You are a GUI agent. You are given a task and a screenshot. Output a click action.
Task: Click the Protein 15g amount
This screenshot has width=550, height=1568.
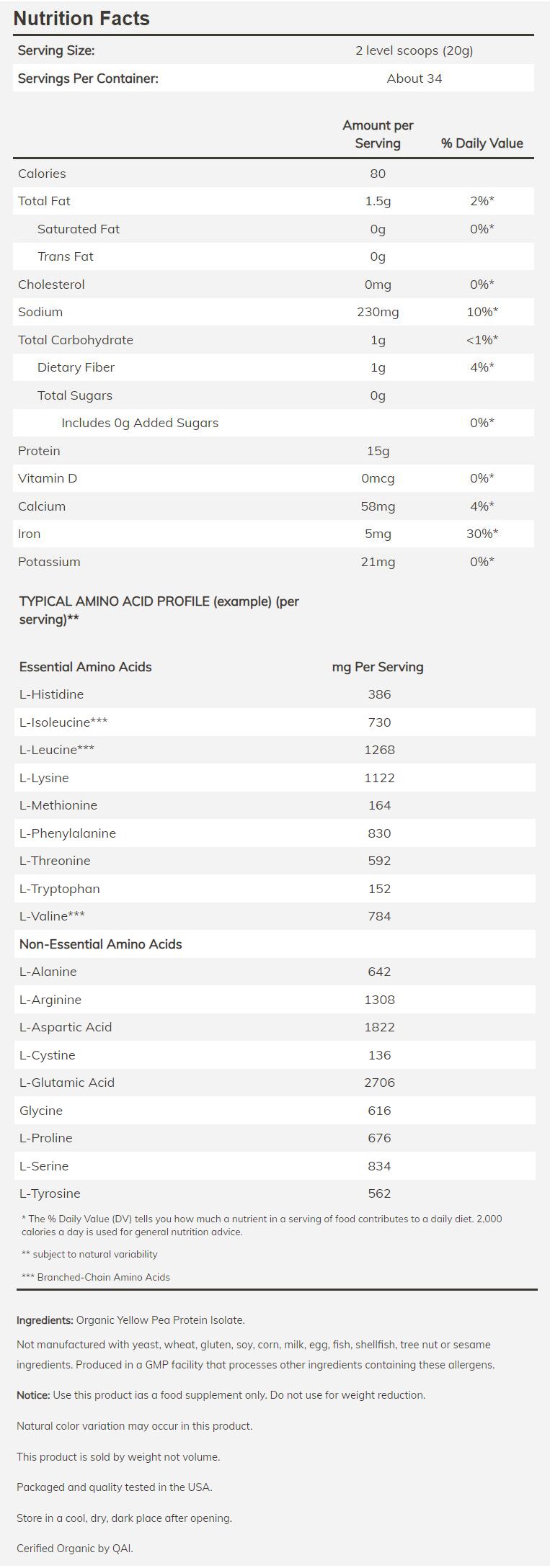(x=378, y=451)
